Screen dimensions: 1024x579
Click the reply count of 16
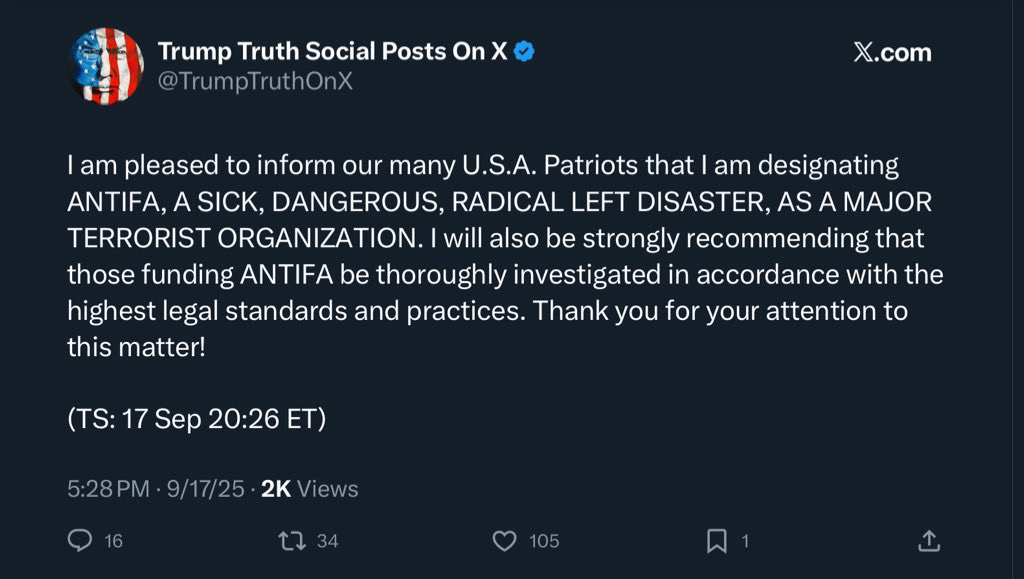point(113,541)
